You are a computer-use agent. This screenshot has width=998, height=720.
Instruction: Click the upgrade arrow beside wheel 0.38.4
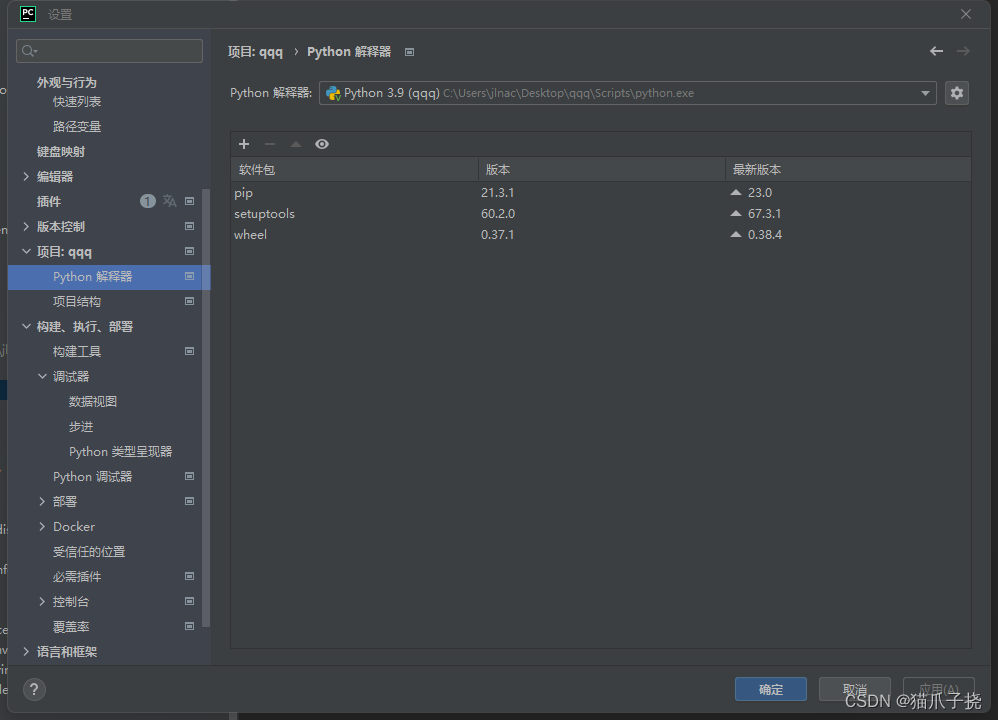click(x=736, y=234)
